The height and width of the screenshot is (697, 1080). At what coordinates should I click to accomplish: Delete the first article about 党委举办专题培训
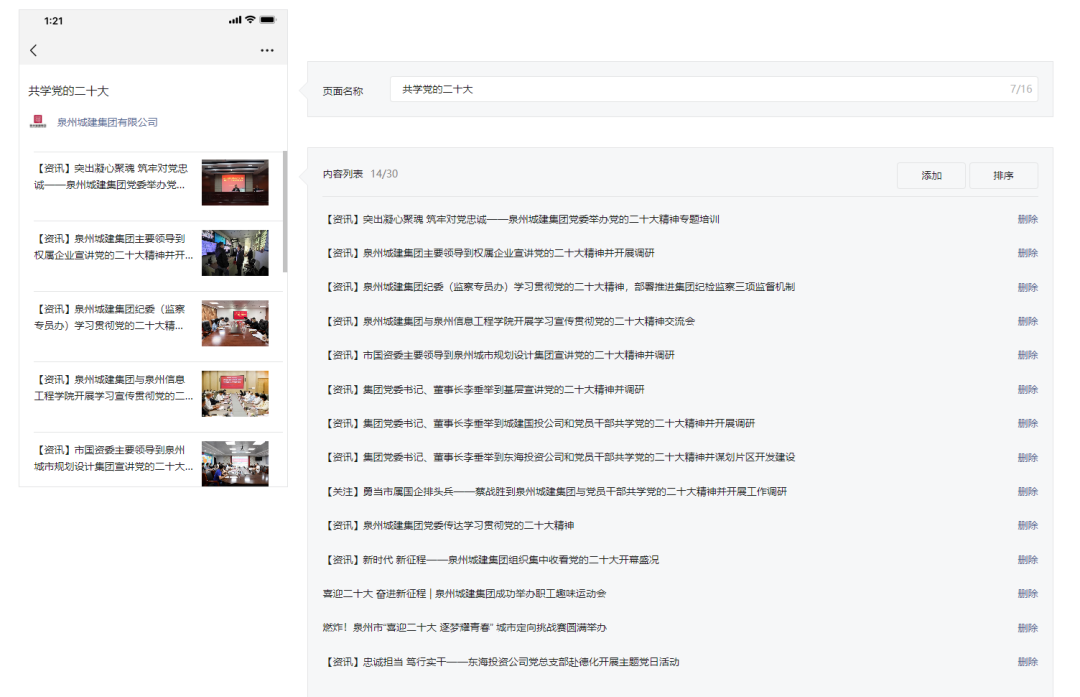1027,219
